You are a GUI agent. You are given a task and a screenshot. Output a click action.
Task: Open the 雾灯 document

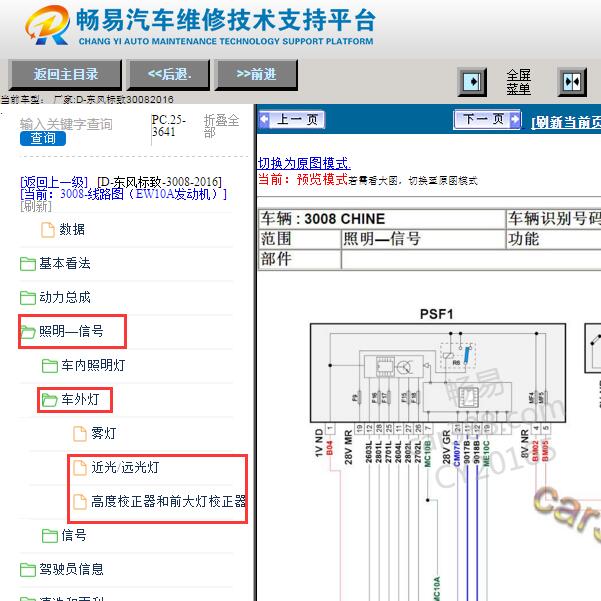click(103, 434)
